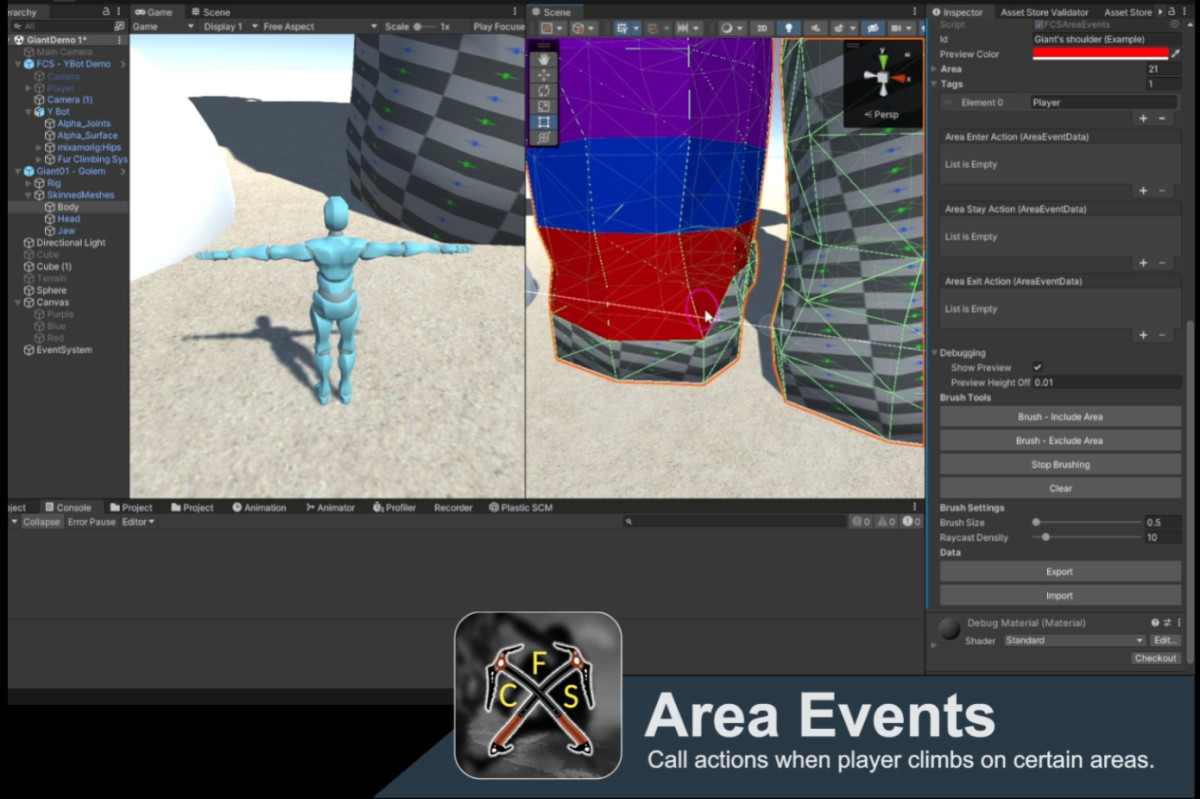This screenshot has width=1200, height=799.
Task: Click the Brush - Include Area button
Action: [1060, 416]
